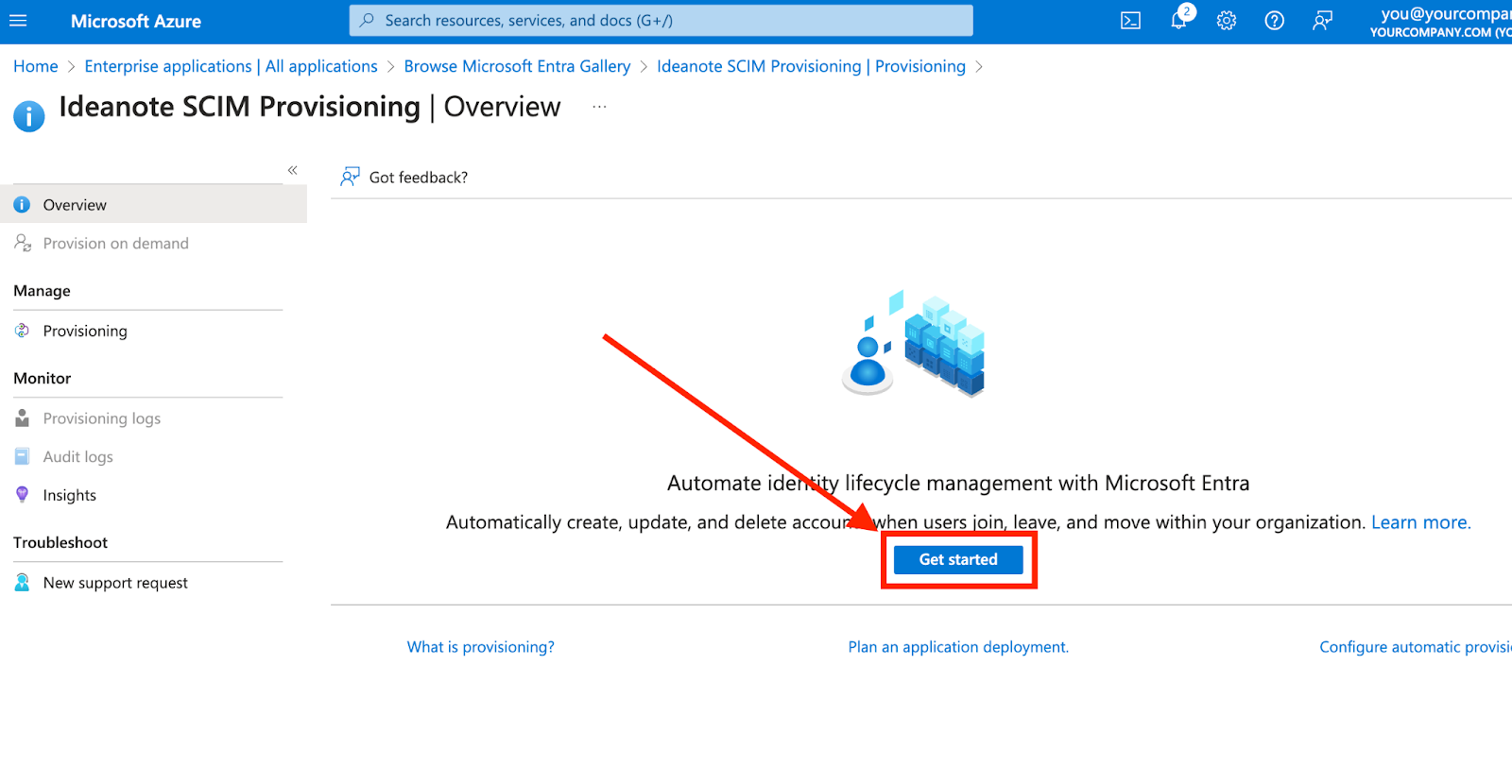Viewport: 1512px width, 784px height.
Task: Click the Automate identity lifecycle management heading
Action: (x=958, y=483)
